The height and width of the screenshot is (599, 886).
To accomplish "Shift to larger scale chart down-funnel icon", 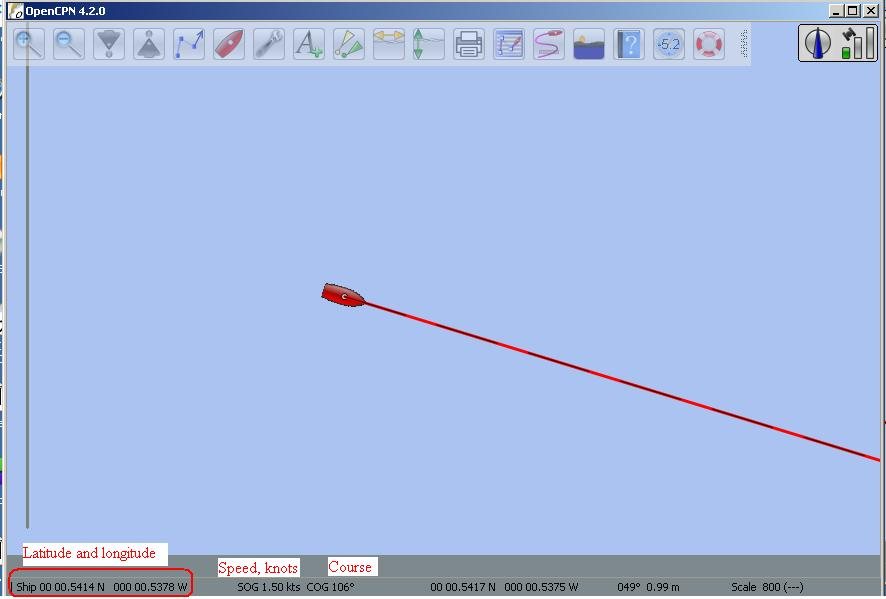I will (x=109, y=44).
